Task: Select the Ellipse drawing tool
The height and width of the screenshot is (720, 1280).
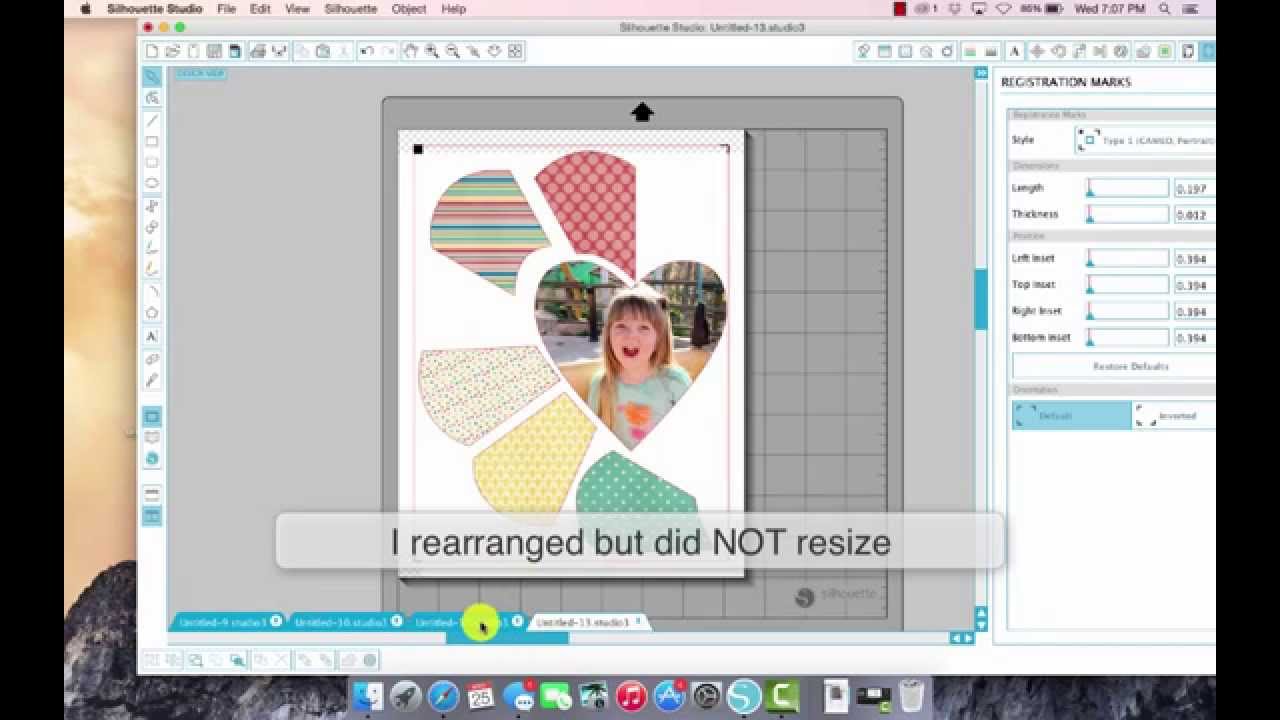Action: pyautogui.click(x=152, y=183)
